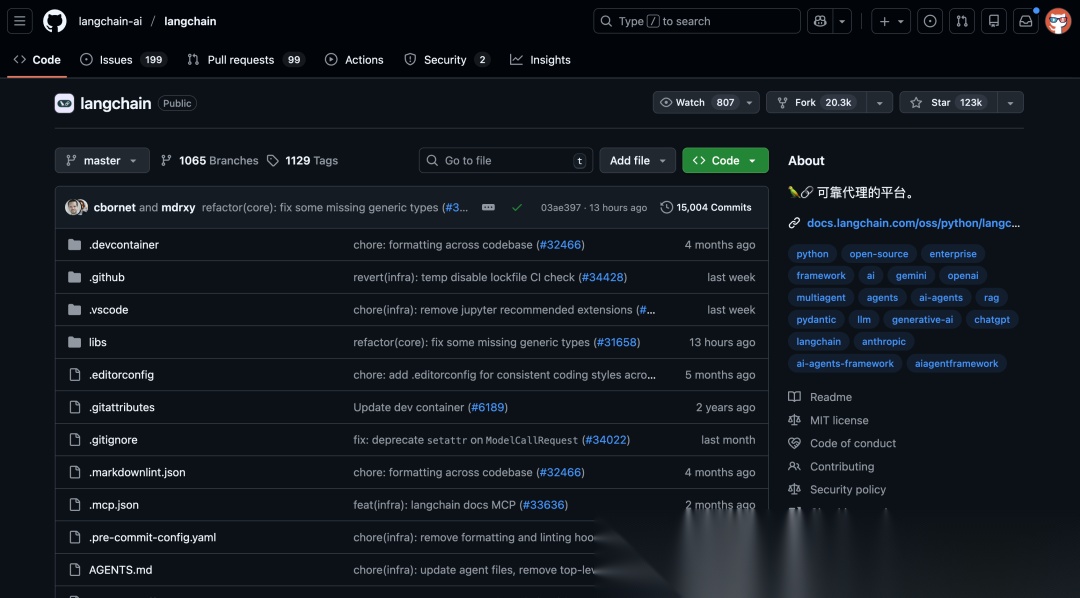
Task: Open the langchain-ai organization link
Action: click(x=110, y=21)
